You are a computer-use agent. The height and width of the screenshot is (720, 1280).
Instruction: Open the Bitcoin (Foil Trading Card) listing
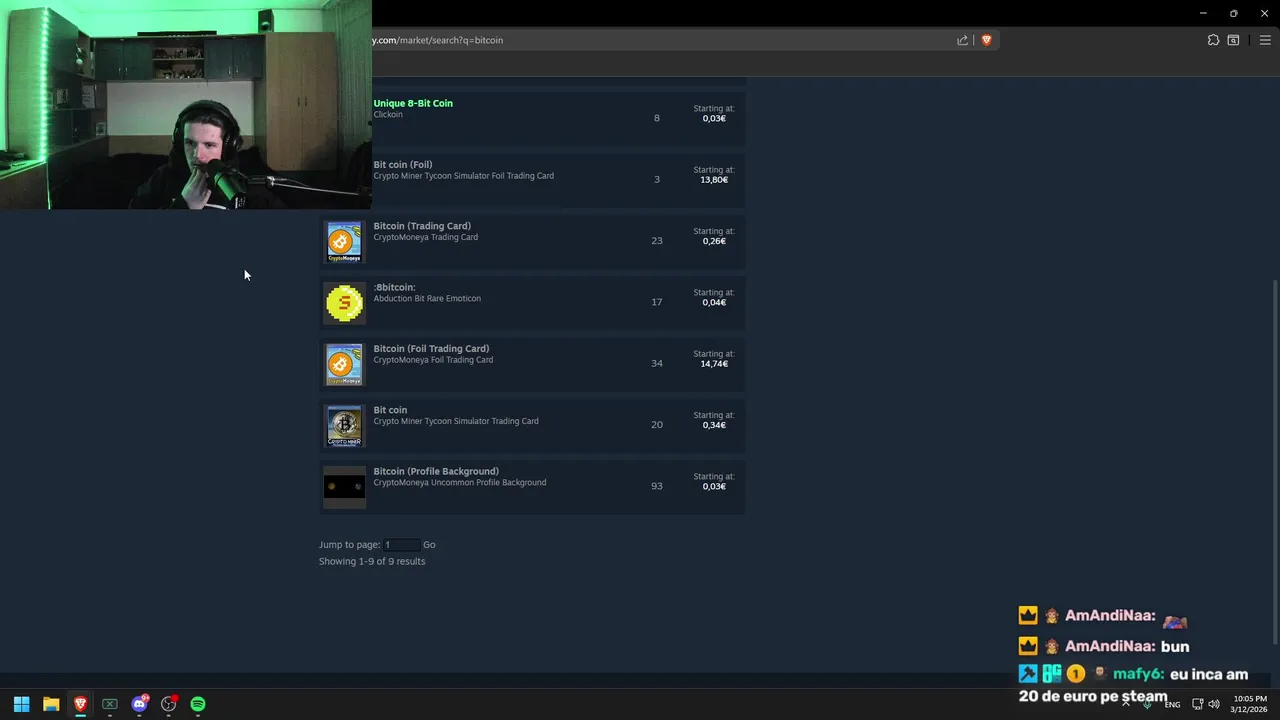pyautogui.click(x=532, y=363)
